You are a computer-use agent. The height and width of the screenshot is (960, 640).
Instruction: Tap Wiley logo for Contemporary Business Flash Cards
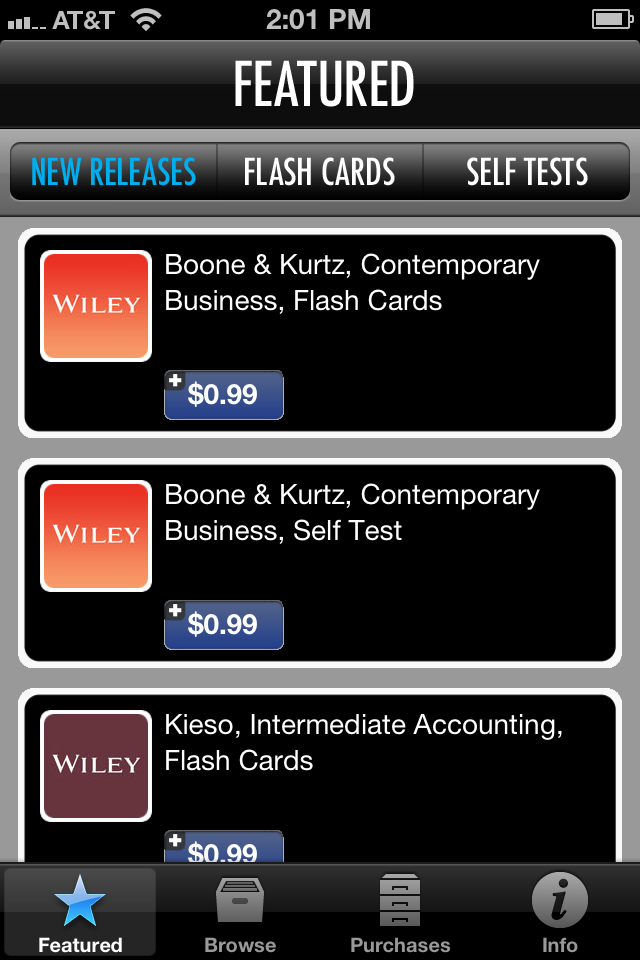pos(96,305)
